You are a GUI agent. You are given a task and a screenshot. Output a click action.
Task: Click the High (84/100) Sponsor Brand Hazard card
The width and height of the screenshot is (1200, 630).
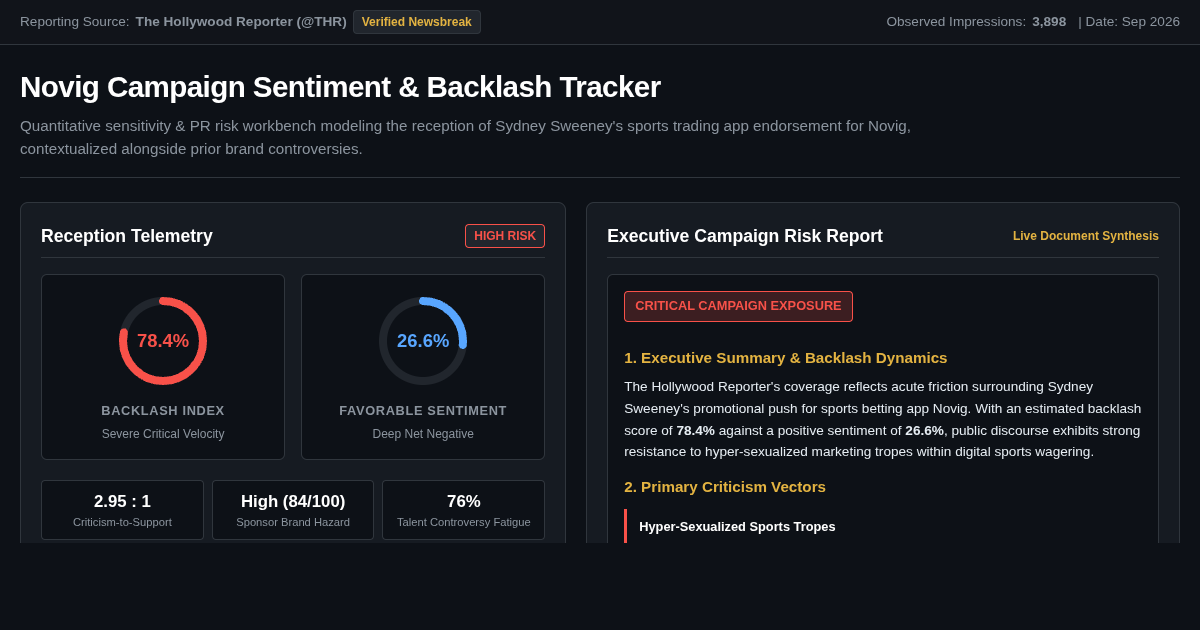point(293,510)
